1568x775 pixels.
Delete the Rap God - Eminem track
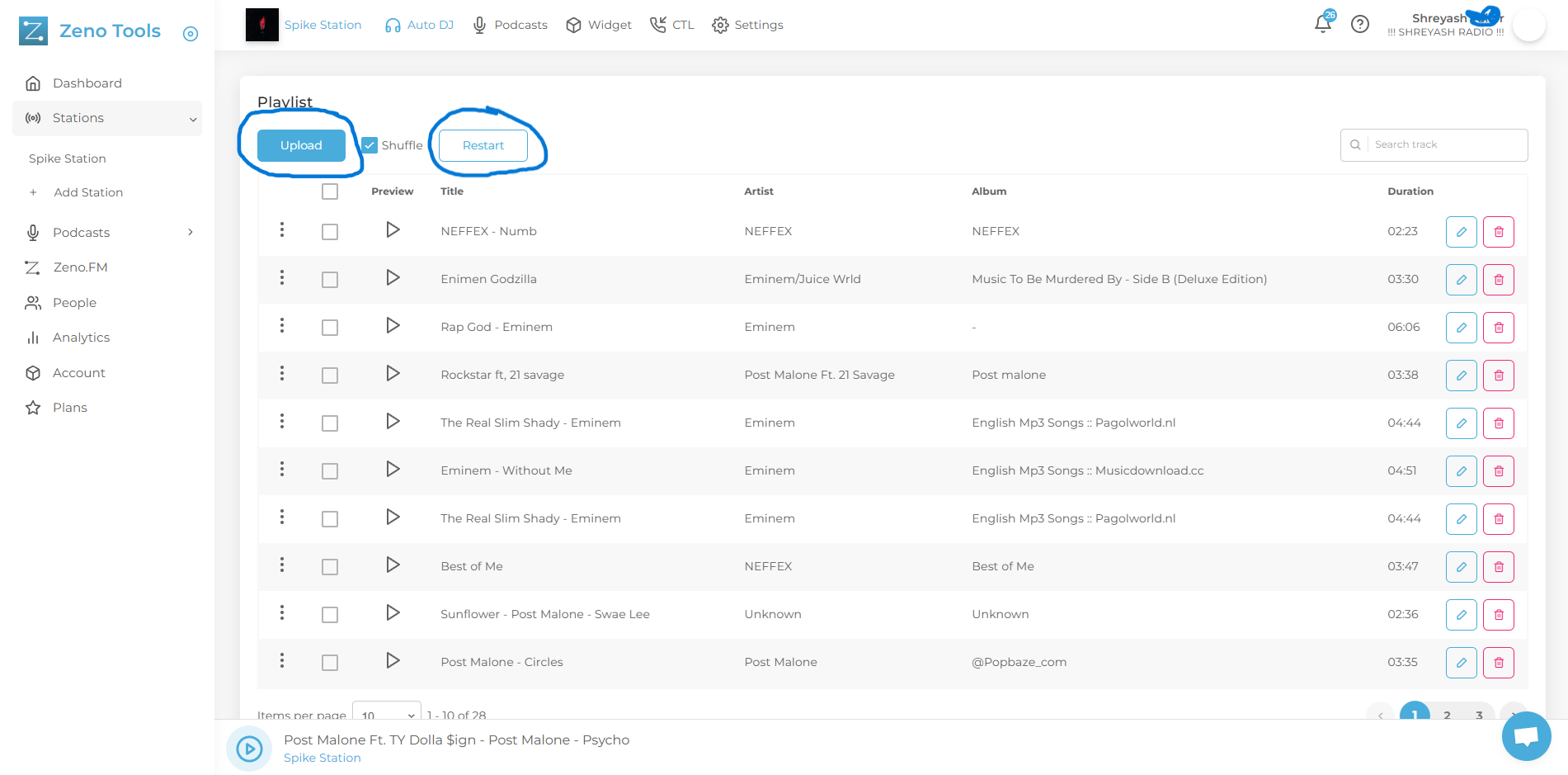pyautogui.click(x=1499, y=328)
